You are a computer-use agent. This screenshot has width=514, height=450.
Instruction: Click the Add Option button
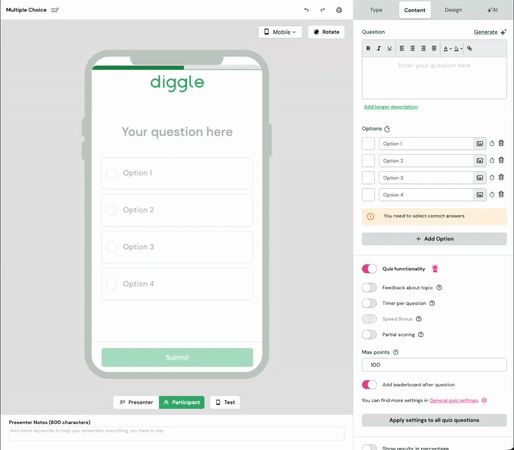click(434, 239)
